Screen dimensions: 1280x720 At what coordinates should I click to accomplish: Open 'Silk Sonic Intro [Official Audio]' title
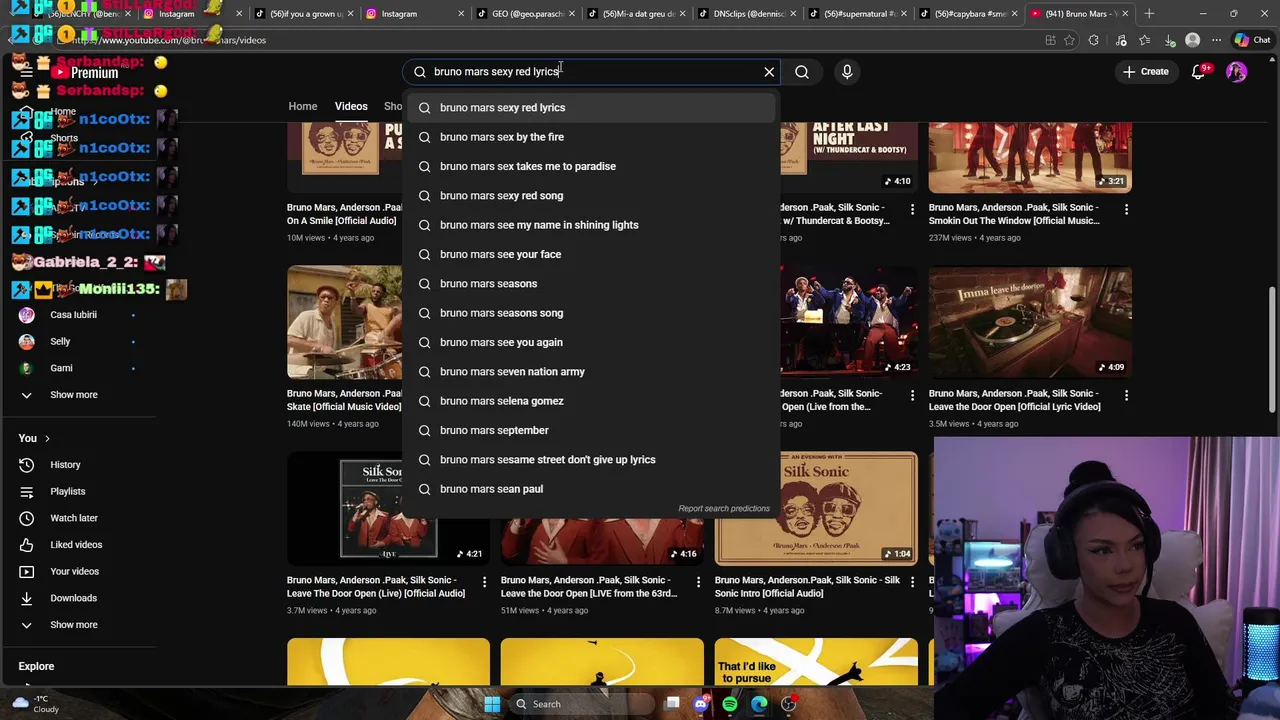(807, 587)
